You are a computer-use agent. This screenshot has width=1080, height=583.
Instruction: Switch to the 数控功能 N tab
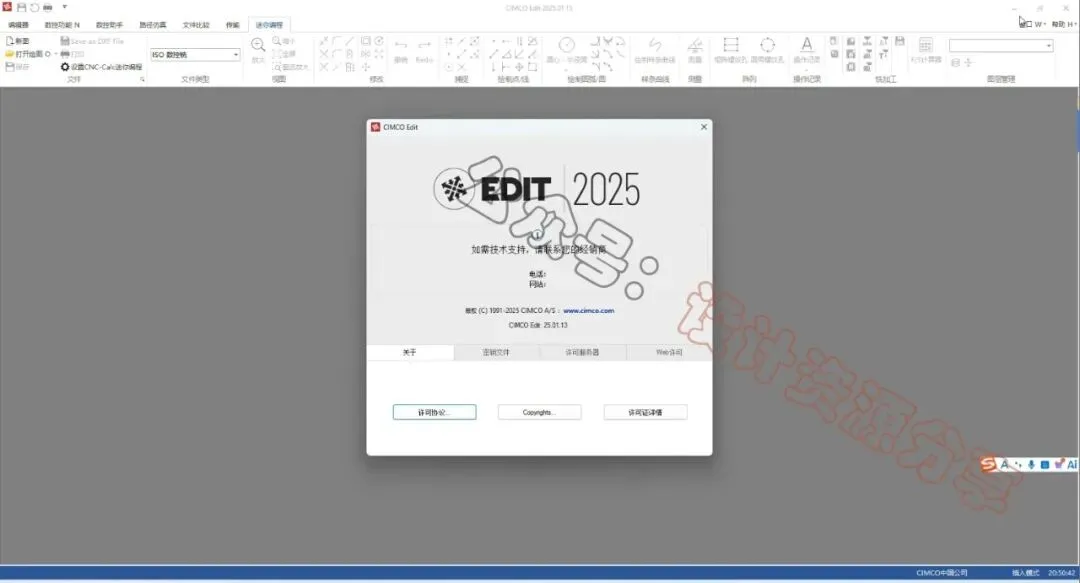(62, 25)
